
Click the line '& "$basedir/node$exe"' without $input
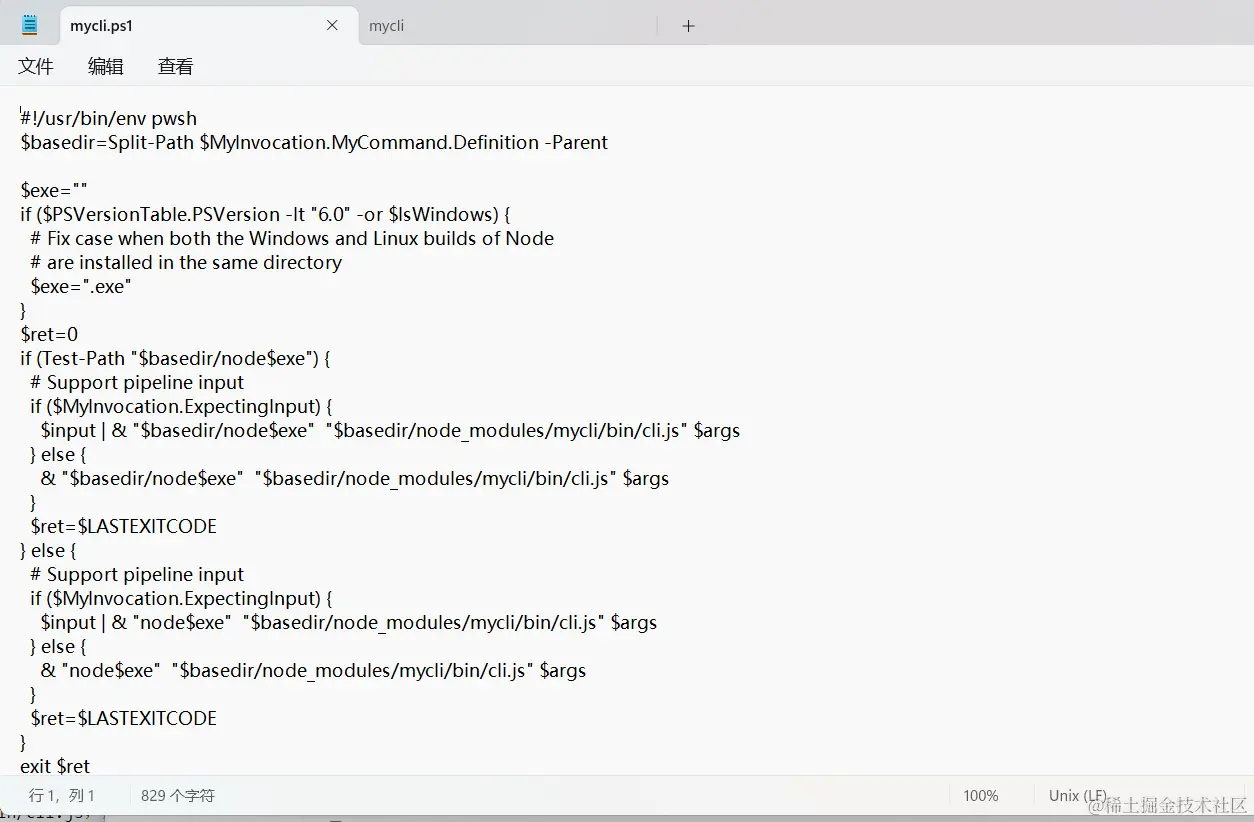(355, 478)
